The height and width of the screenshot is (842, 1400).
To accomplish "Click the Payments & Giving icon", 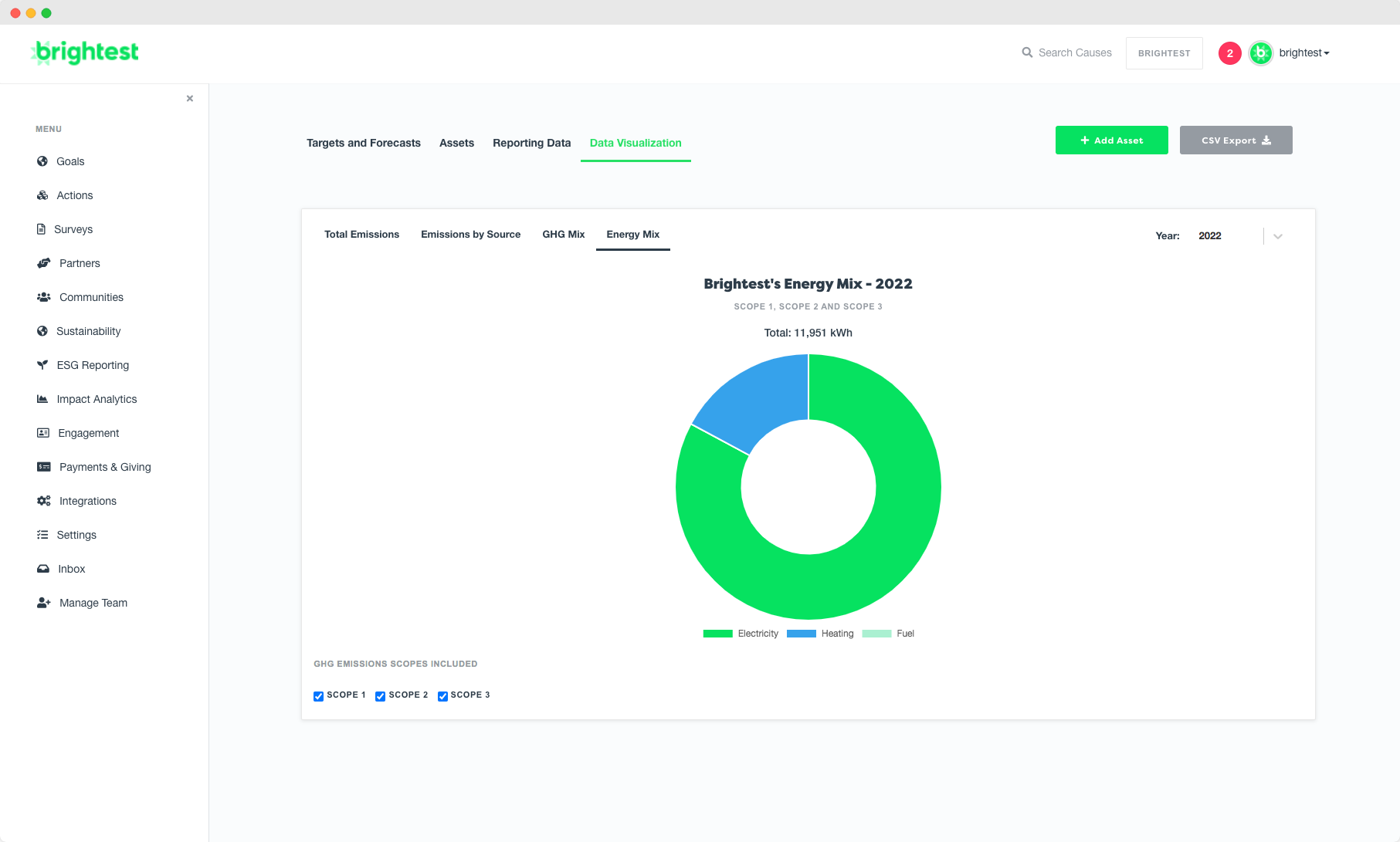I will click(x=44, y=467).
